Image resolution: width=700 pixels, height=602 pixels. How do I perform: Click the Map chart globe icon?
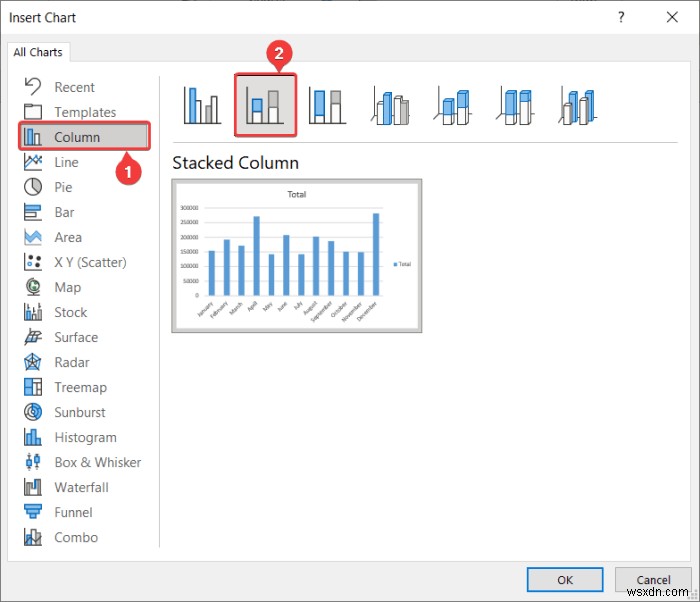point(33,287)
